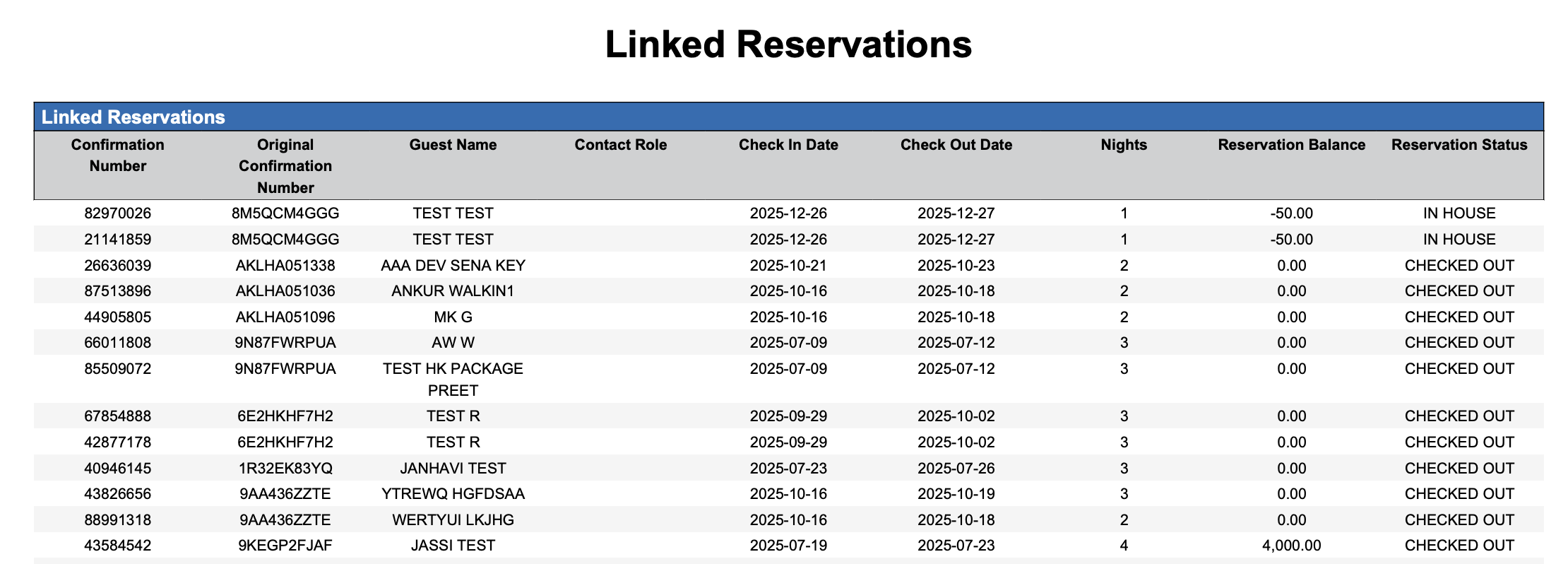This screenshot has height=564, width=1568.
Task: Click the Guest Name column header
Action: 453,145
